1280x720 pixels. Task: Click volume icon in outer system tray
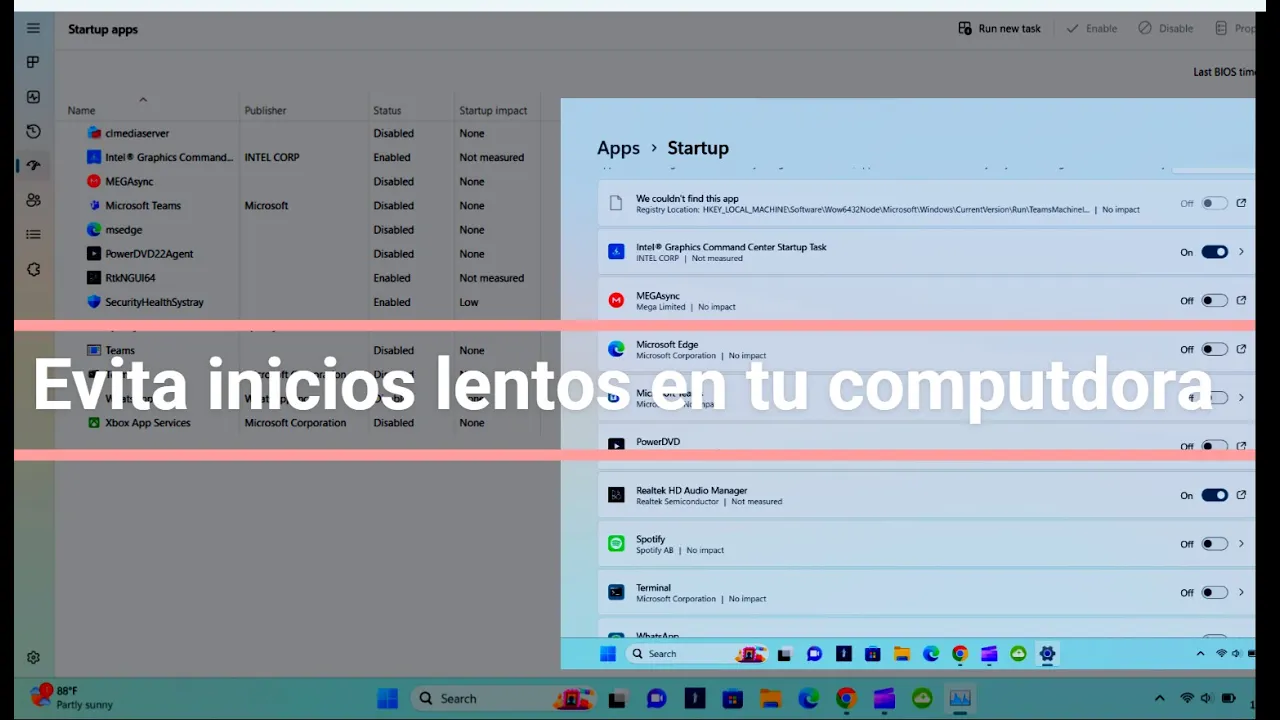tap(1207, 698)
